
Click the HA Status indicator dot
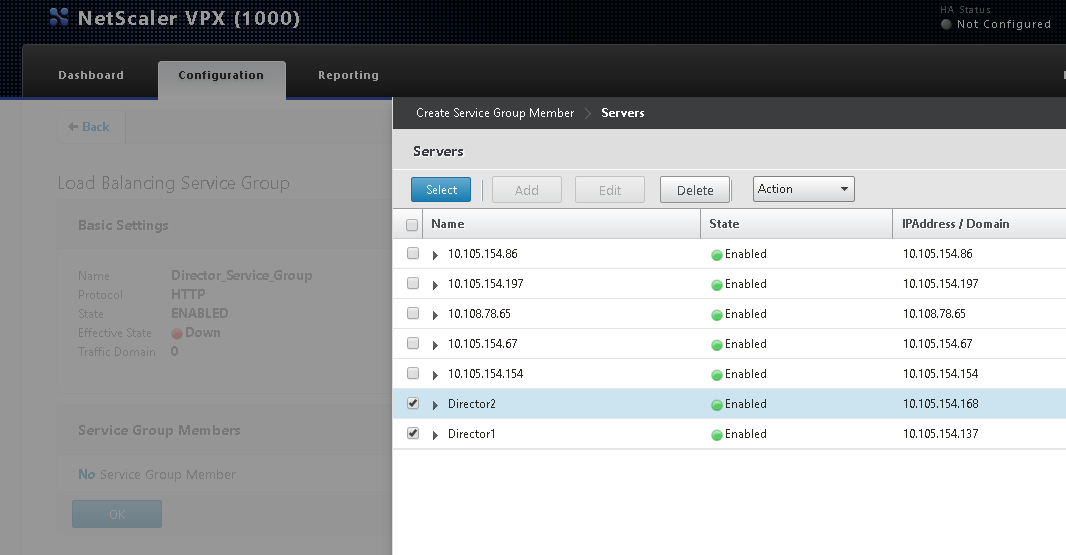click(x=946, y=24)
